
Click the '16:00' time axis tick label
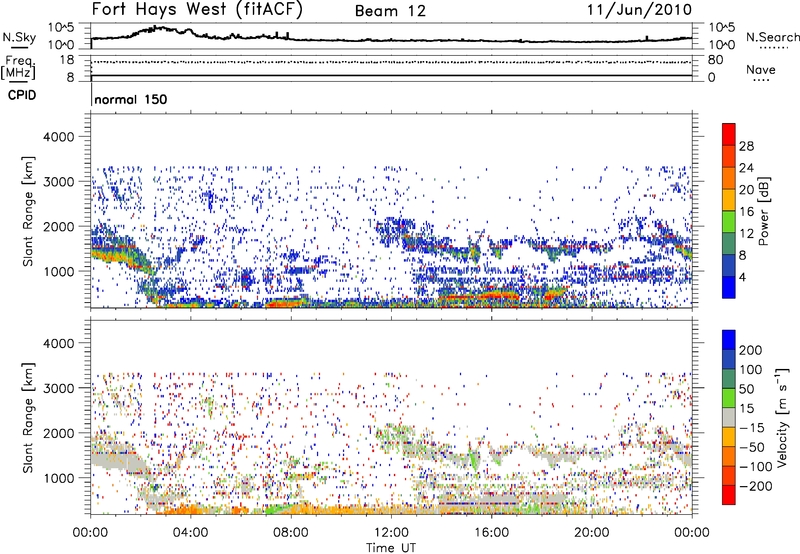click(491, 533)
